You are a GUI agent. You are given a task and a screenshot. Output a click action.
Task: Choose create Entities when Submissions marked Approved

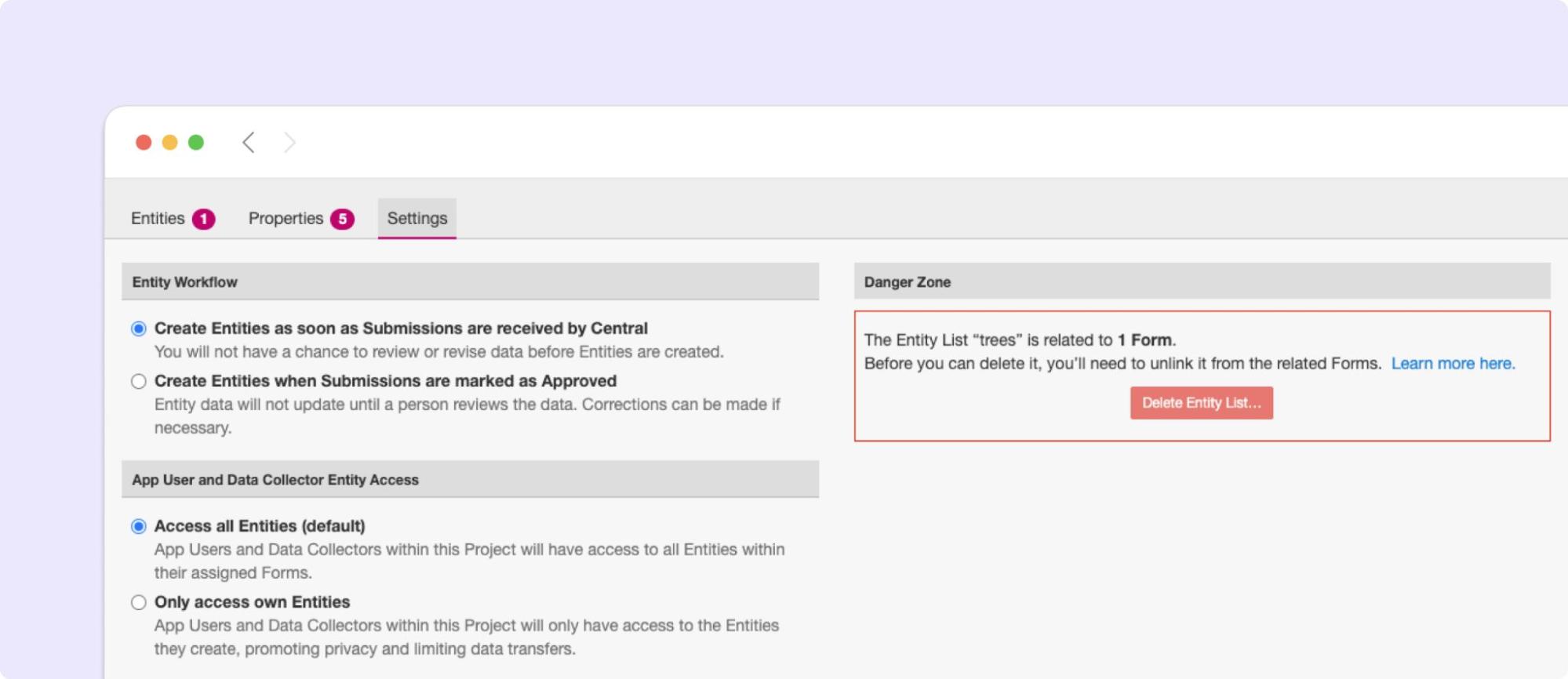pos(139,382)
